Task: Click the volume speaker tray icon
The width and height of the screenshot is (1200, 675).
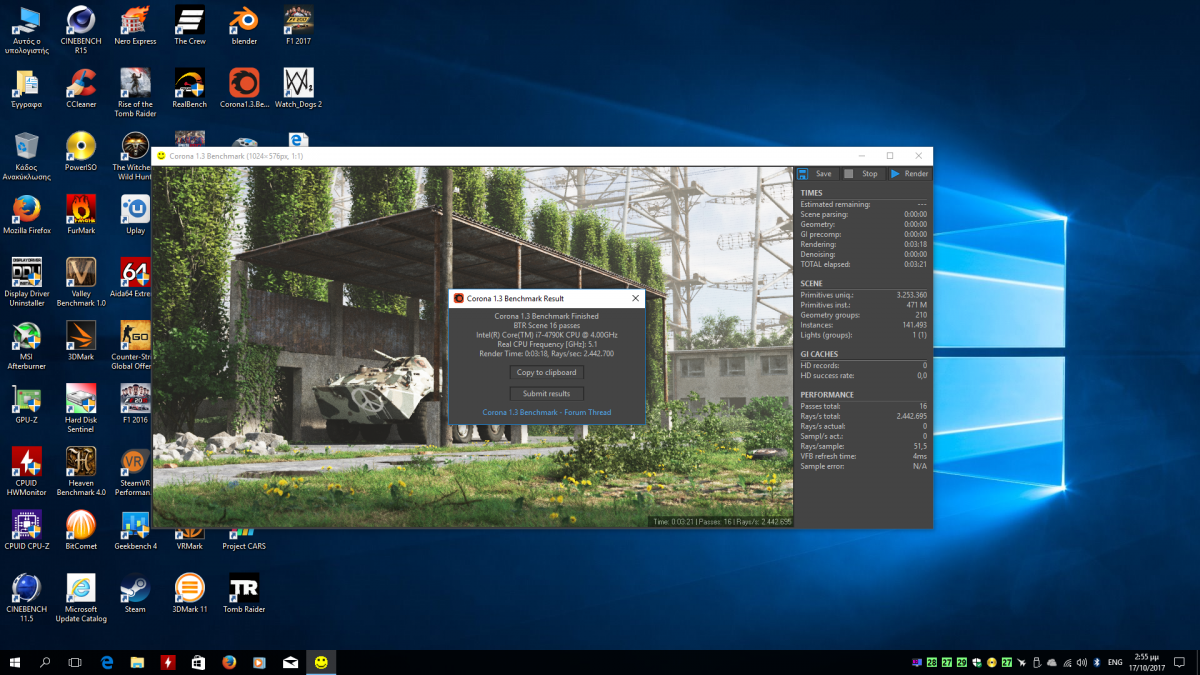Action: click(x=1080, y=662)
